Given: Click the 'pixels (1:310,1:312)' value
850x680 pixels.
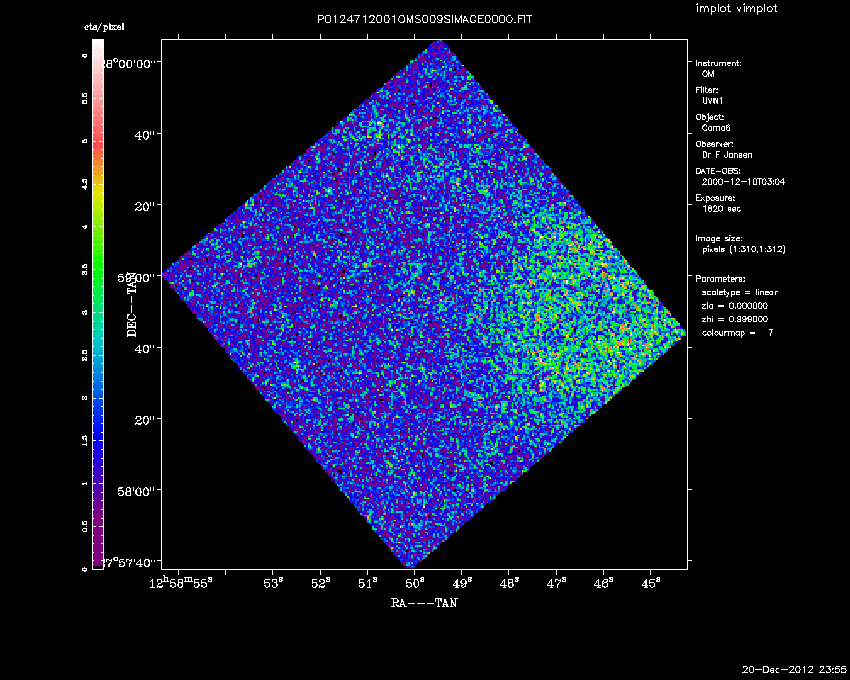Looking at the screenshot, I should 744,249.
